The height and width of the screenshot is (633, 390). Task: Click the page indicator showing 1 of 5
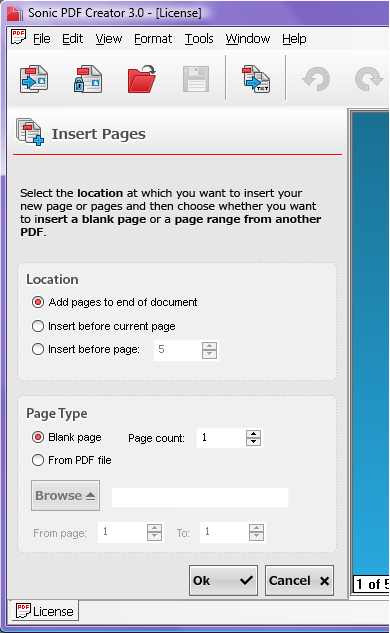372,584
